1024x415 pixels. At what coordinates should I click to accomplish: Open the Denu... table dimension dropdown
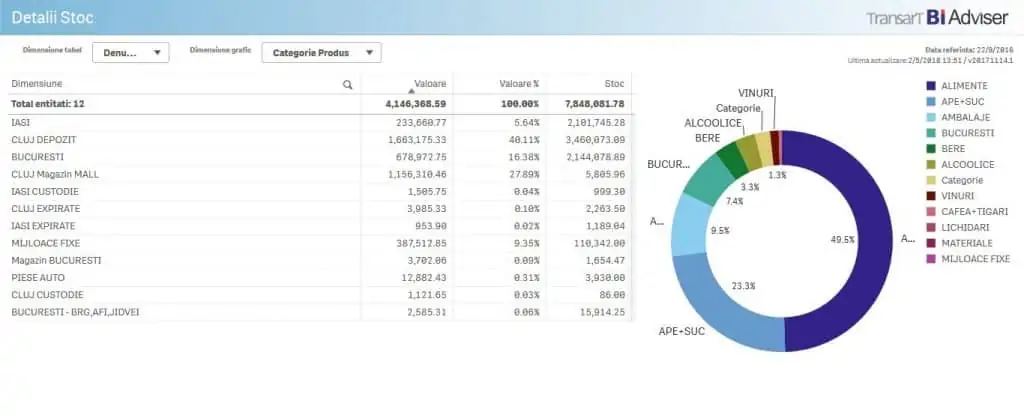(x=131, y=53)
